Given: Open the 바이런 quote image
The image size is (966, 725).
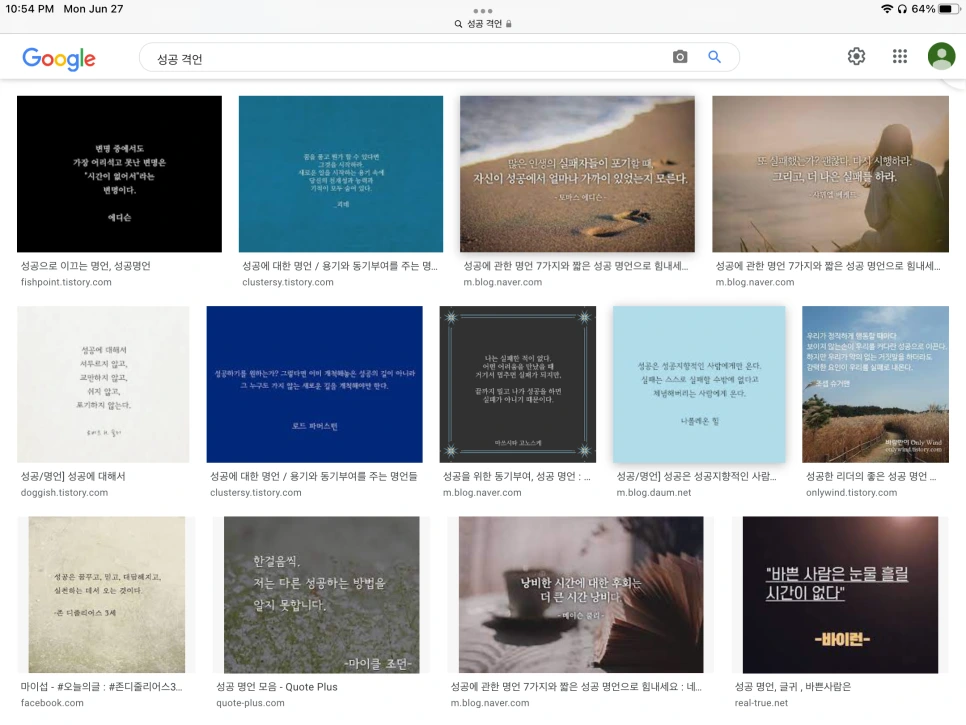Looking at the screenshot, I should tap(840, 595).
